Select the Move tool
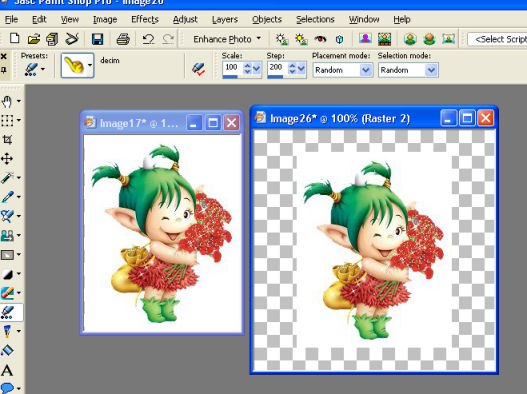The image size is (527, 394). (7, 159)
